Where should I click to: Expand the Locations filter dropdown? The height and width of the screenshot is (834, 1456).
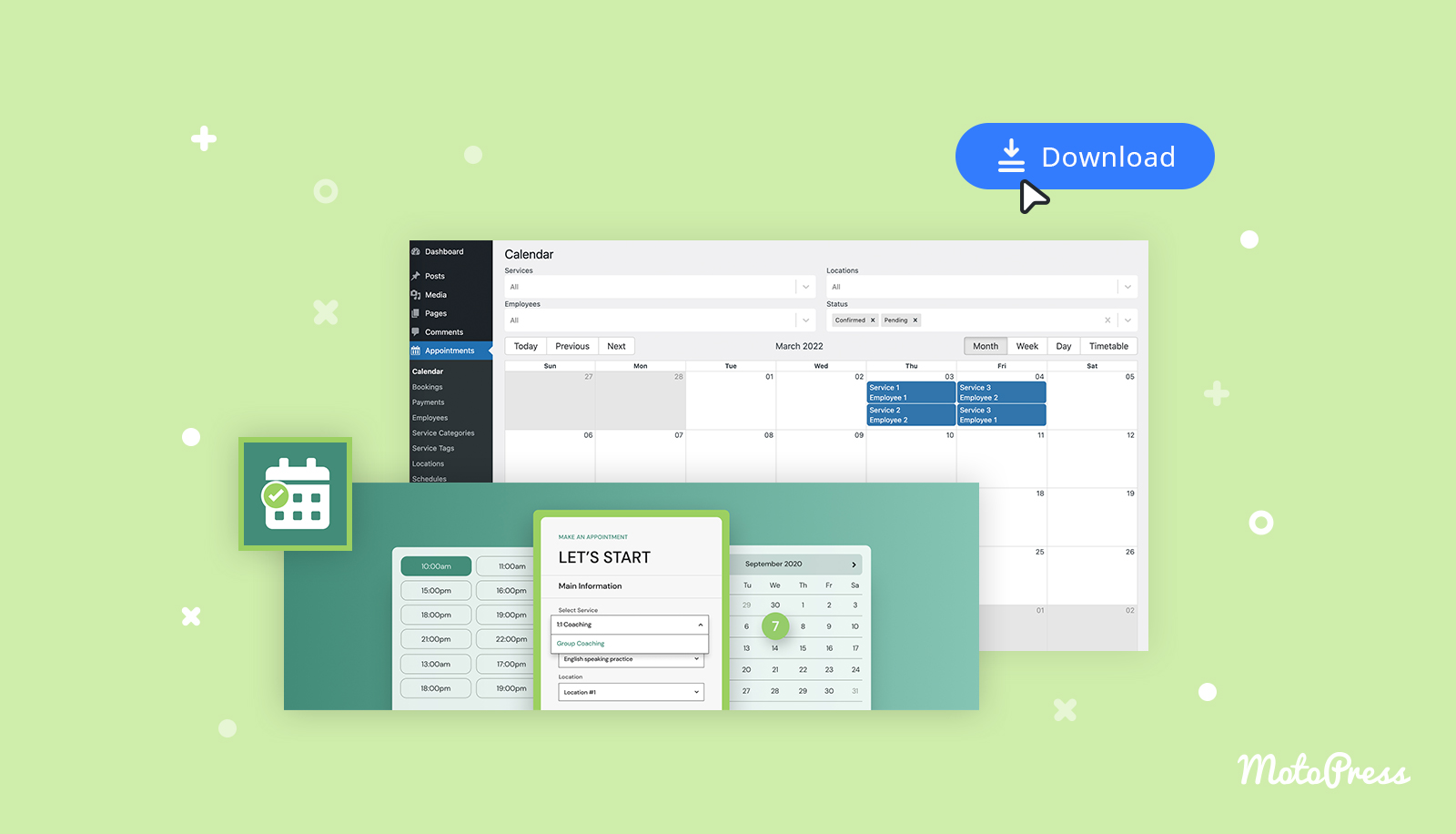tap(1128, 286)
